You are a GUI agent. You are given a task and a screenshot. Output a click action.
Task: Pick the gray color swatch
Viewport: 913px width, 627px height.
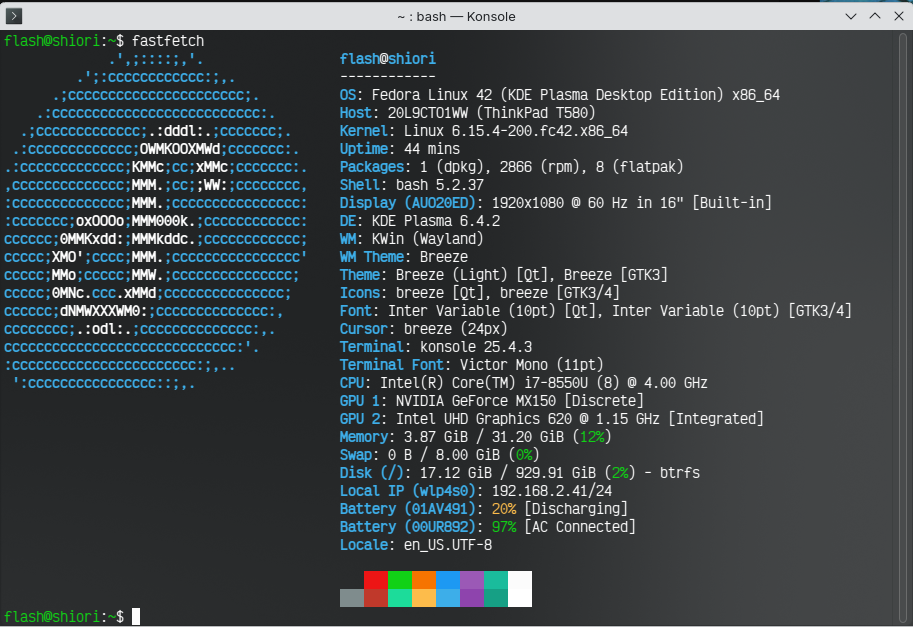(x=352, y=598)
